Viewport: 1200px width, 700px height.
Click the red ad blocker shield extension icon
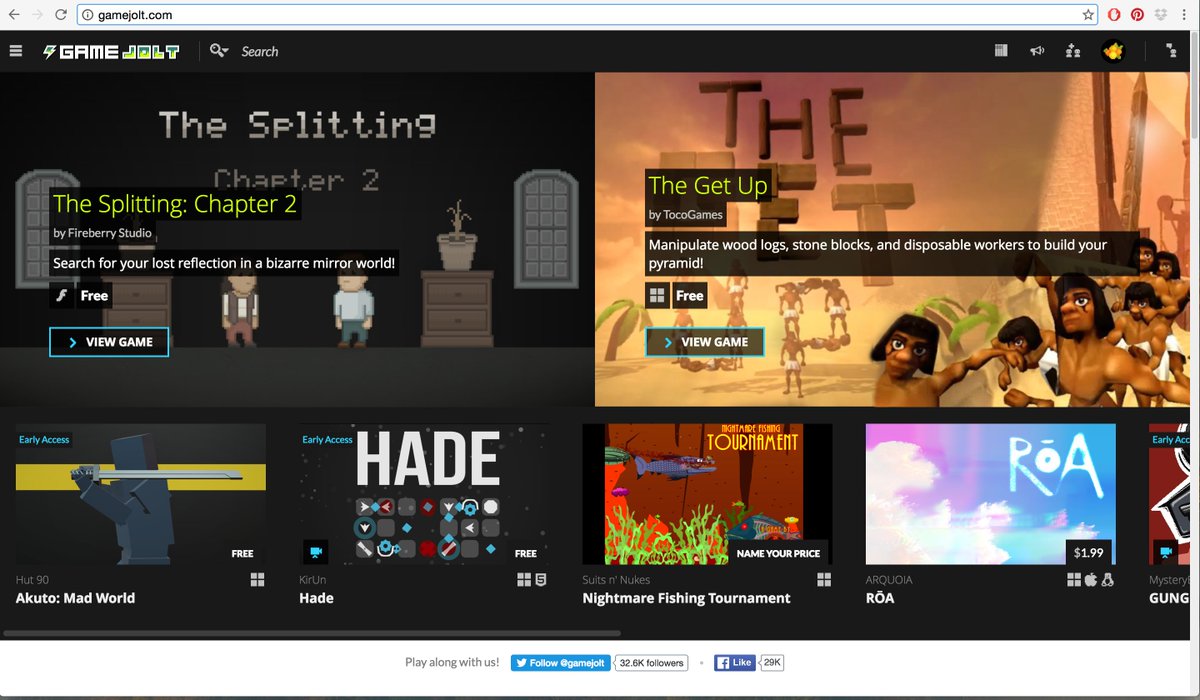coord(1116,15)
